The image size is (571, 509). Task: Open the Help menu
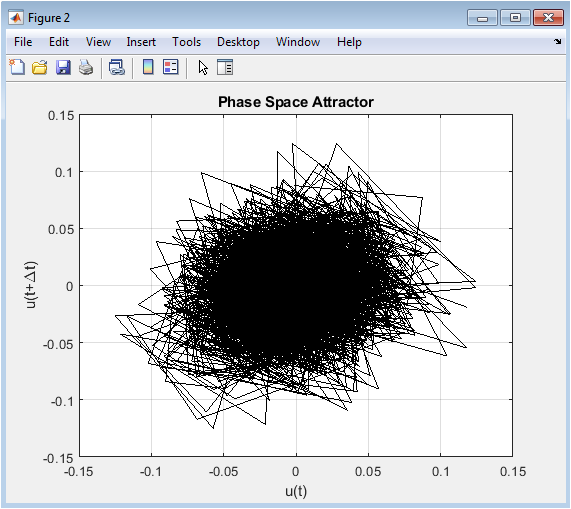(x=349, y=42)
